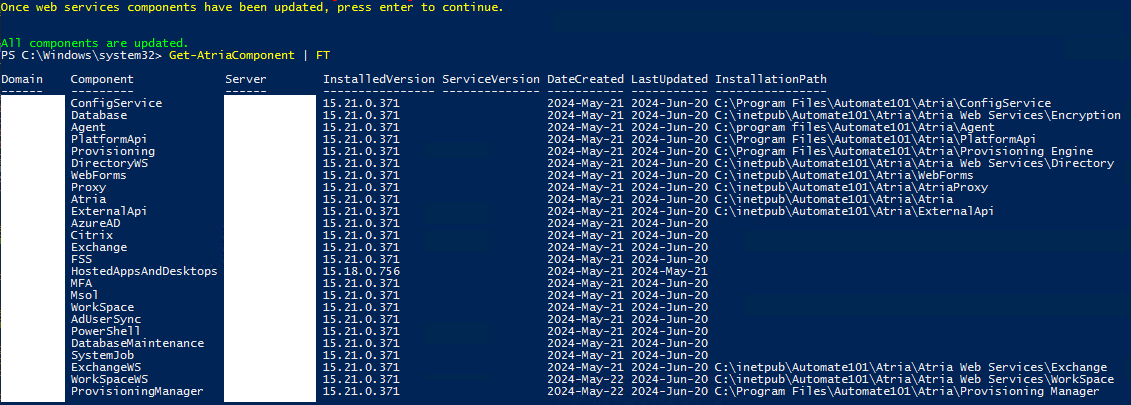Click the green 'All components are updated' message
The image size is (1131, 405).
click(94, 43)
